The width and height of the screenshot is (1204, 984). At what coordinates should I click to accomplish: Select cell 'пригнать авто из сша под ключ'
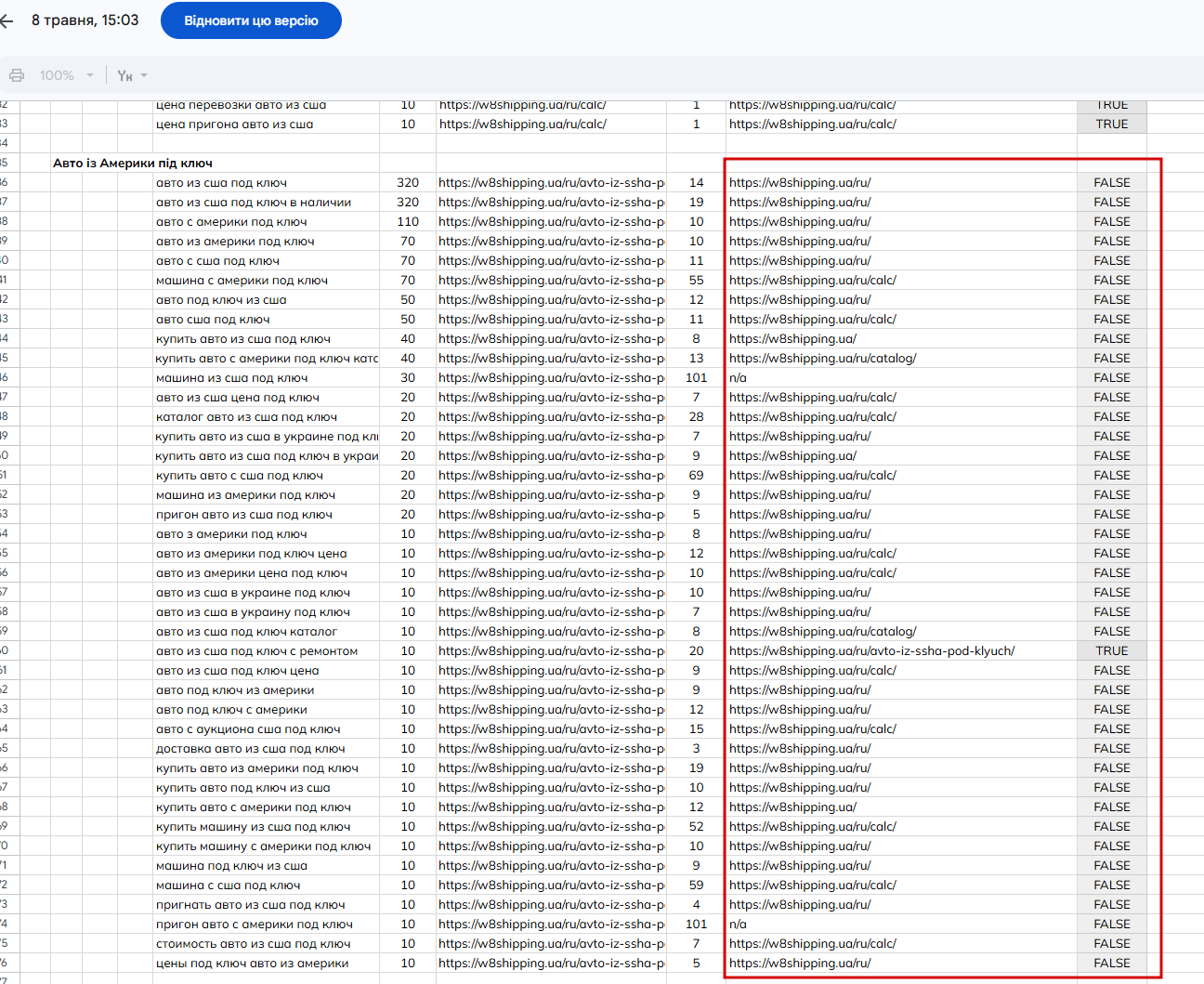(x=250, y=905)
